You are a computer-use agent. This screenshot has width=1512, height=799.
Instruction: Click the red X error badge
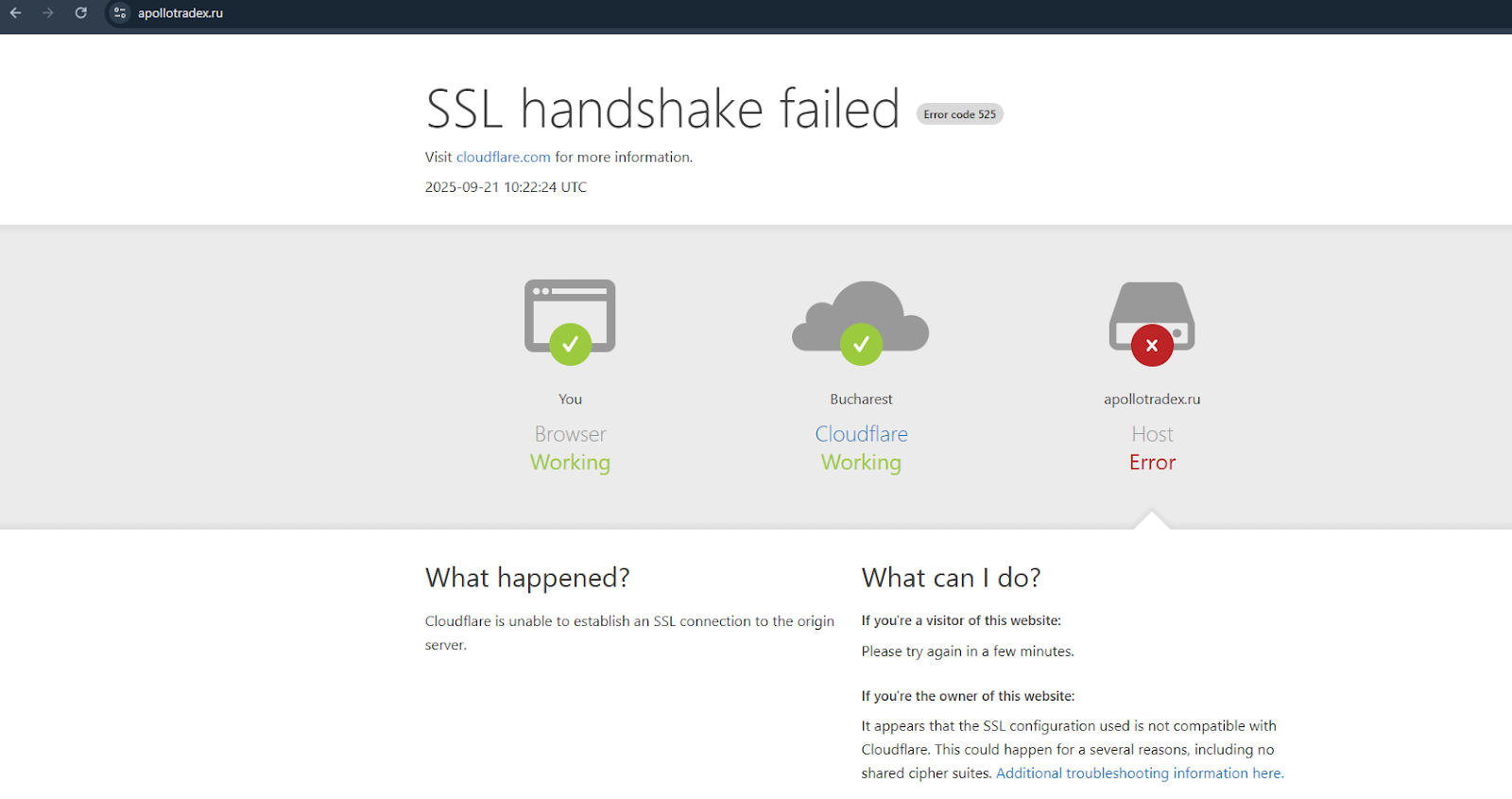(x=1152, y=345)
